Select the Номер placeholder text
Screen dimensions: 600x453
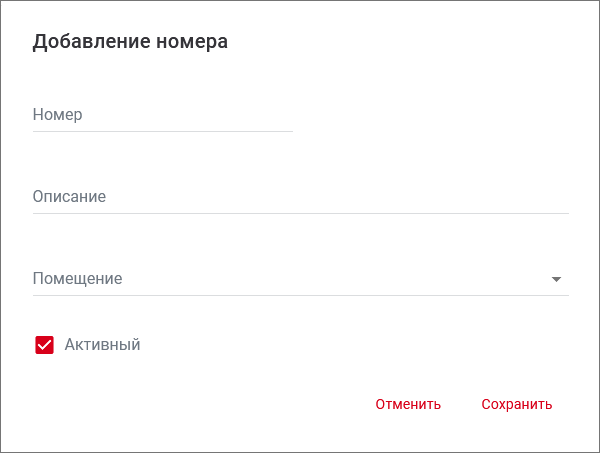point(57,115)
